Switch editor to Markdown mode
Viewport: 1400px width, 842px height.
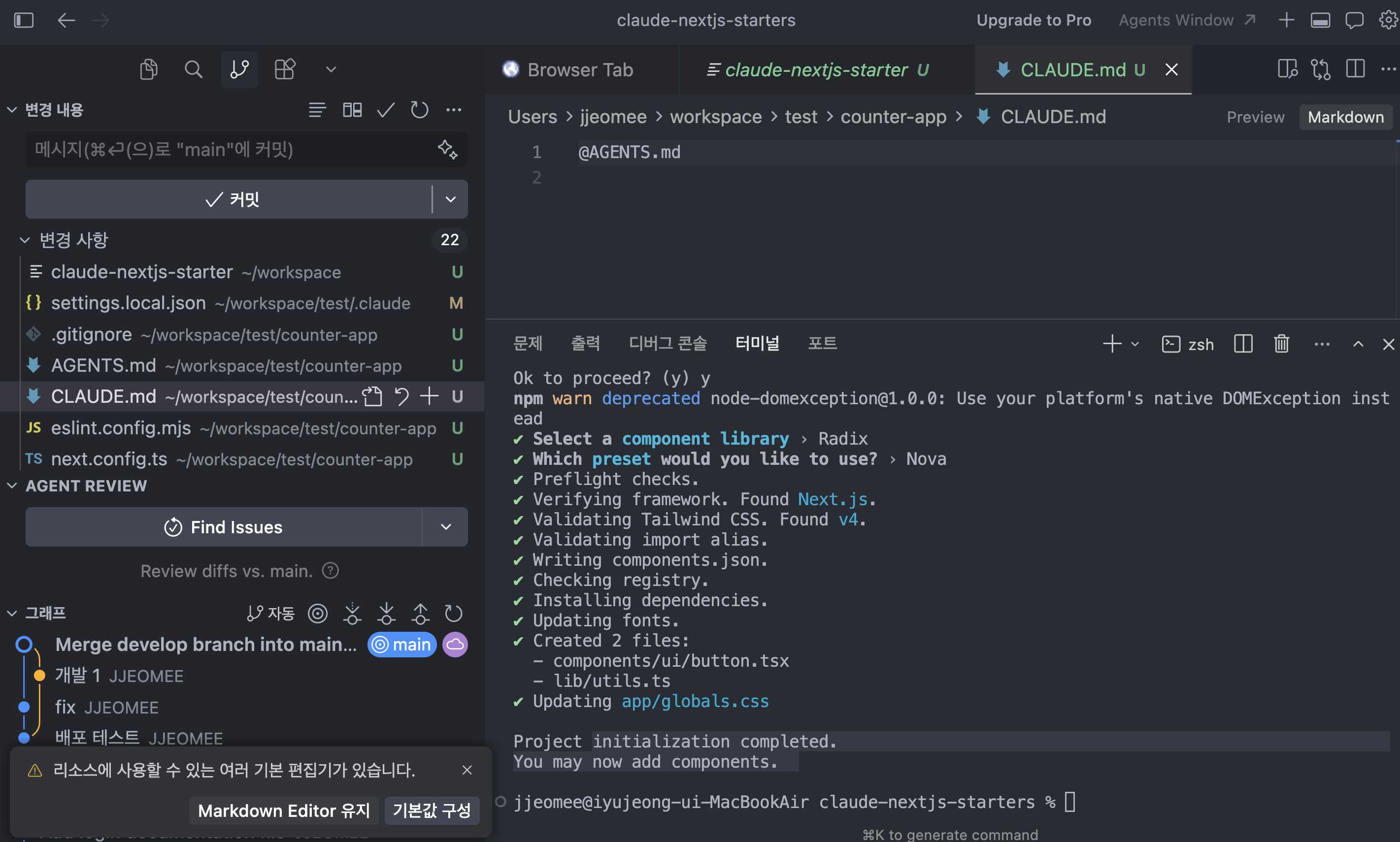click(1345, 117)
